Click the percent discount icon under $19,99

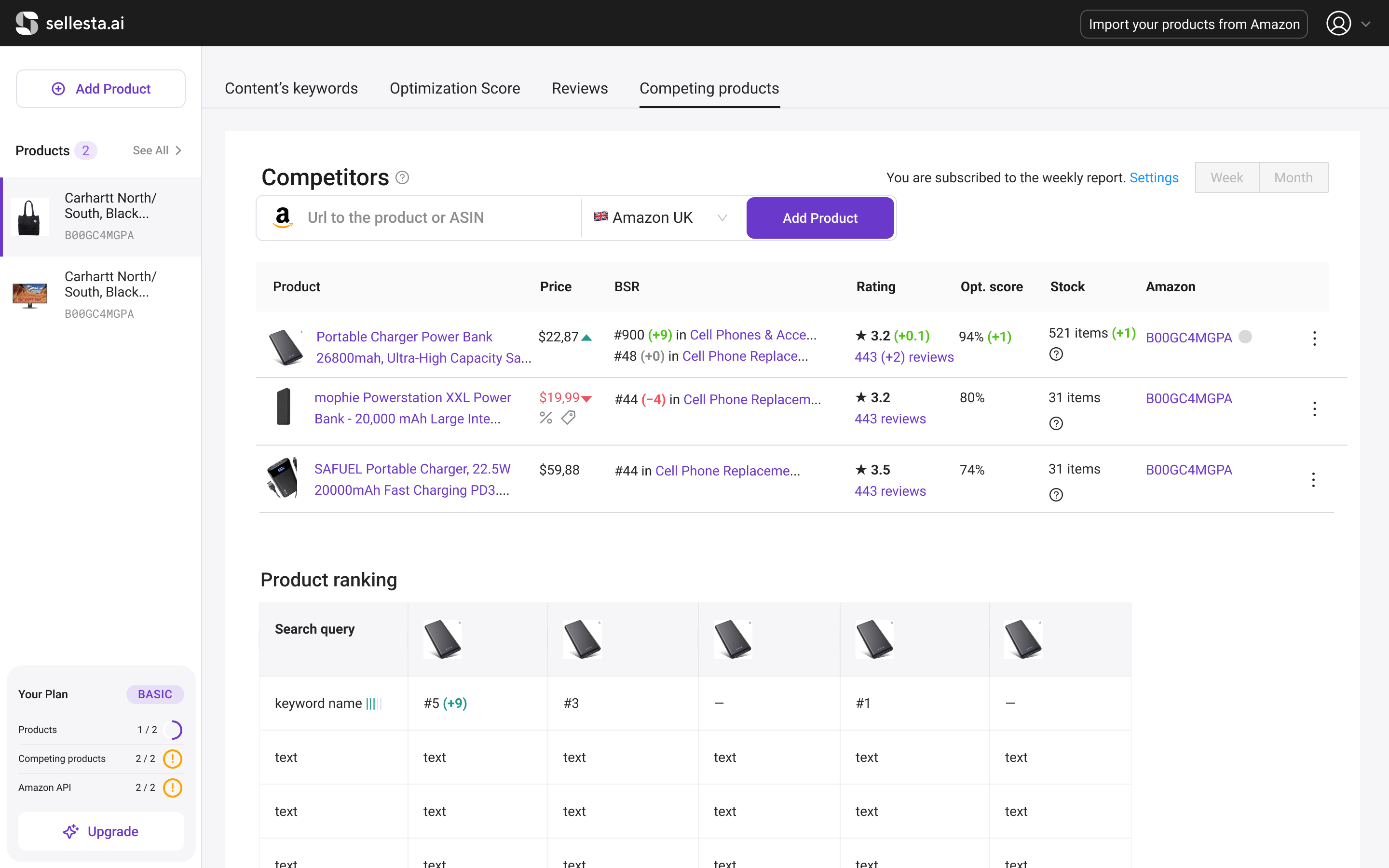tap(546, 418)
